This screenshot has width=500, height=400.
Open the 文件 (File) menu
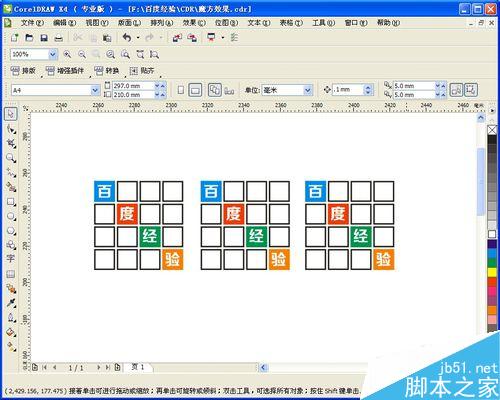click(x=32, y=23)
